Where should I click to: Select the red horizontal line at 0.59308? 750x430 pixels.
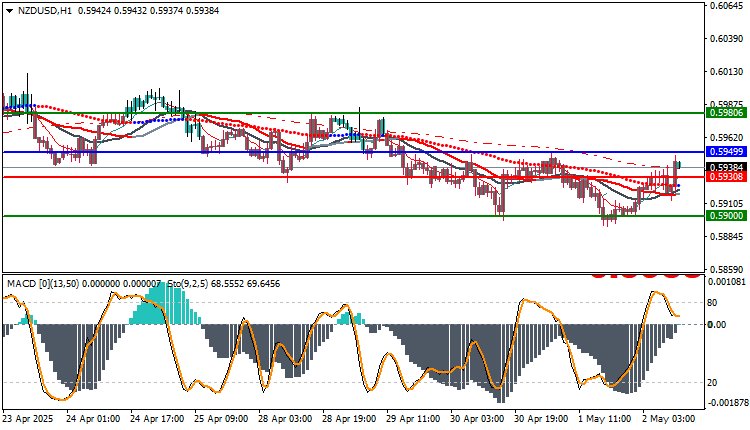[353, 177]
